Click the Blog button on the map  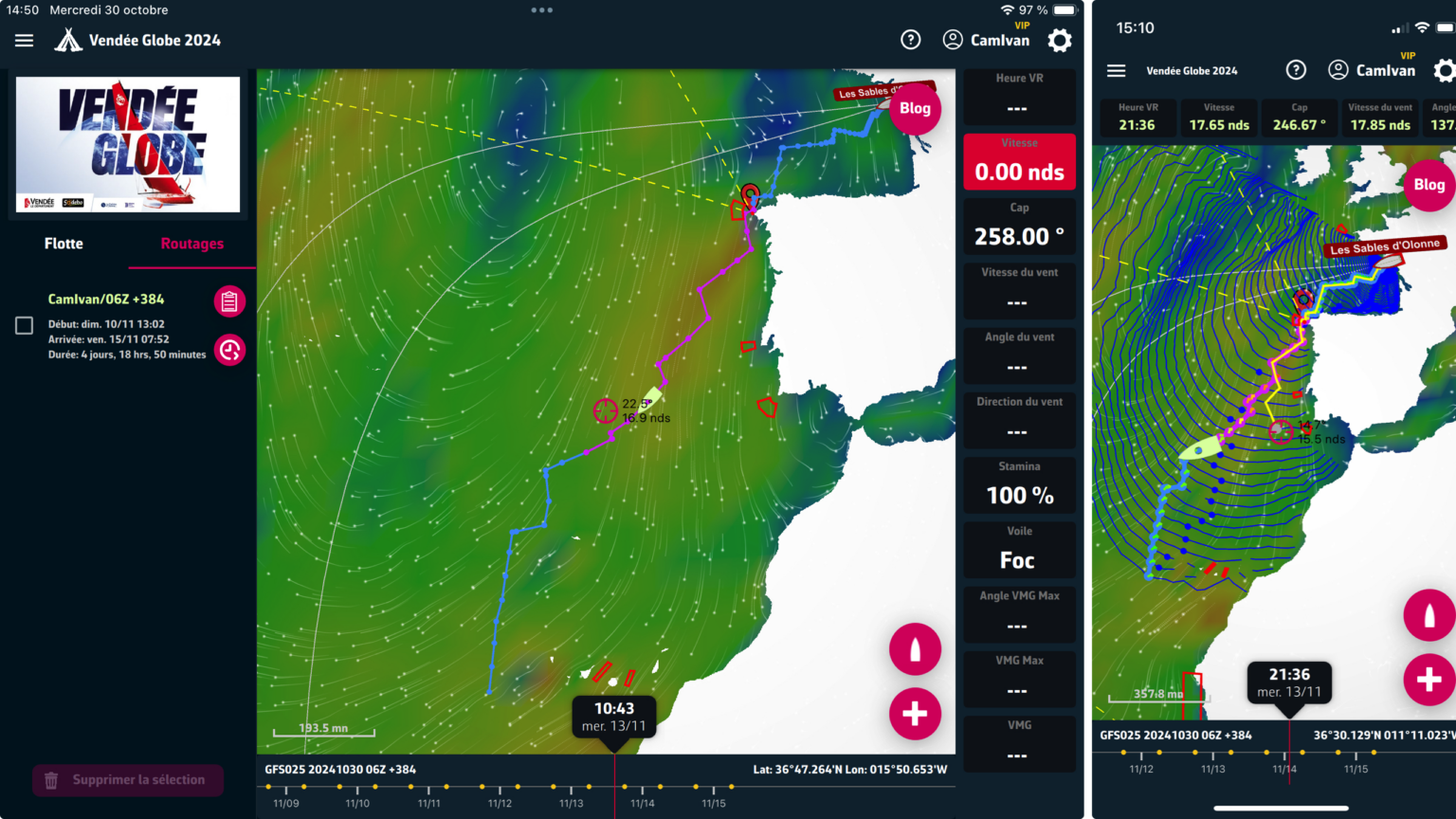pos(915,109)
